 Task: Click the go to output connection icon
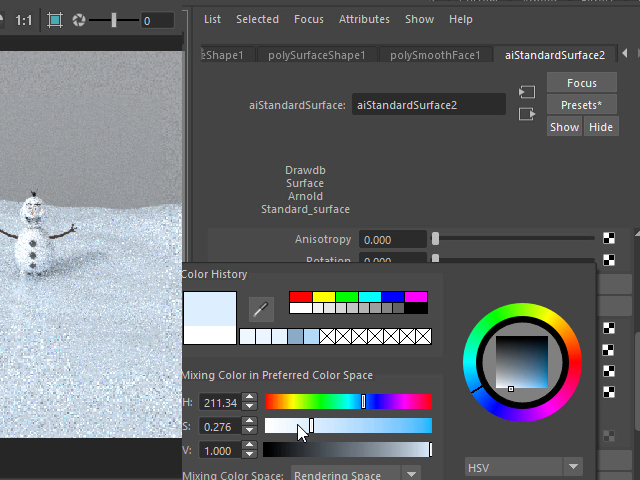pos(527,114)
